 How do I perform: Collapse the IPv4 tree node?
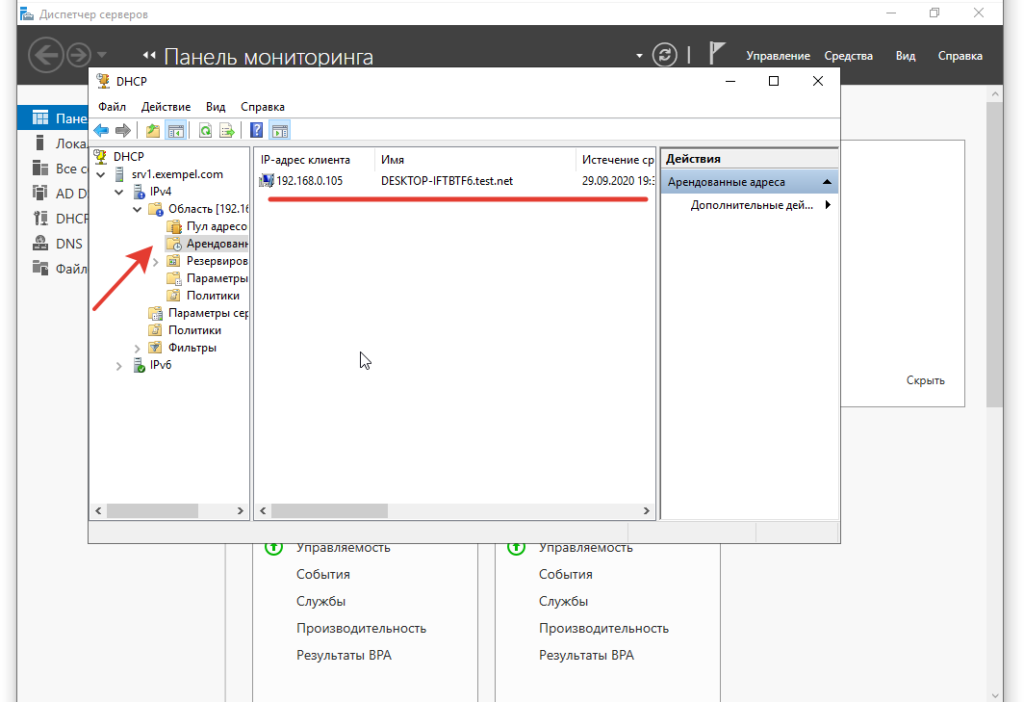[x=119, y=191]
